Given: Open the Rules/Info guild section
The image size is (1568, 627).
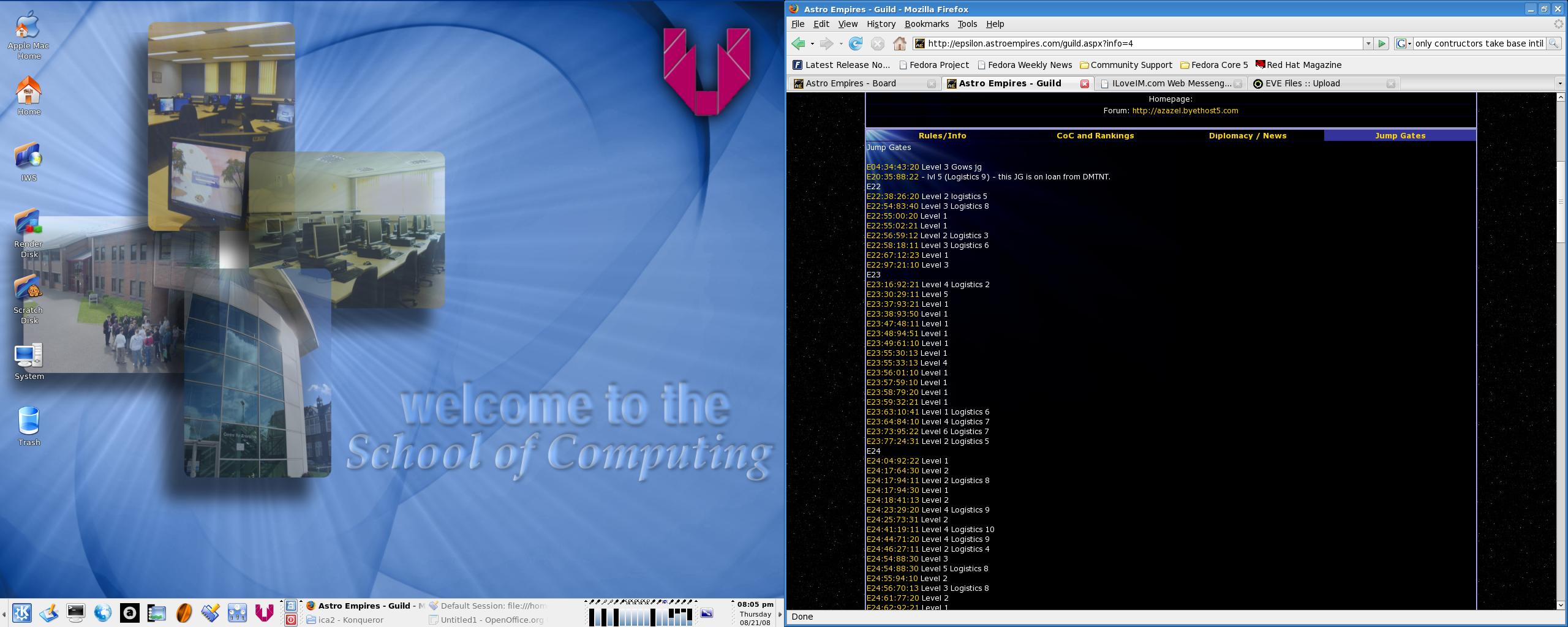Looking at the screenshot, I should [x=942, y=136].
